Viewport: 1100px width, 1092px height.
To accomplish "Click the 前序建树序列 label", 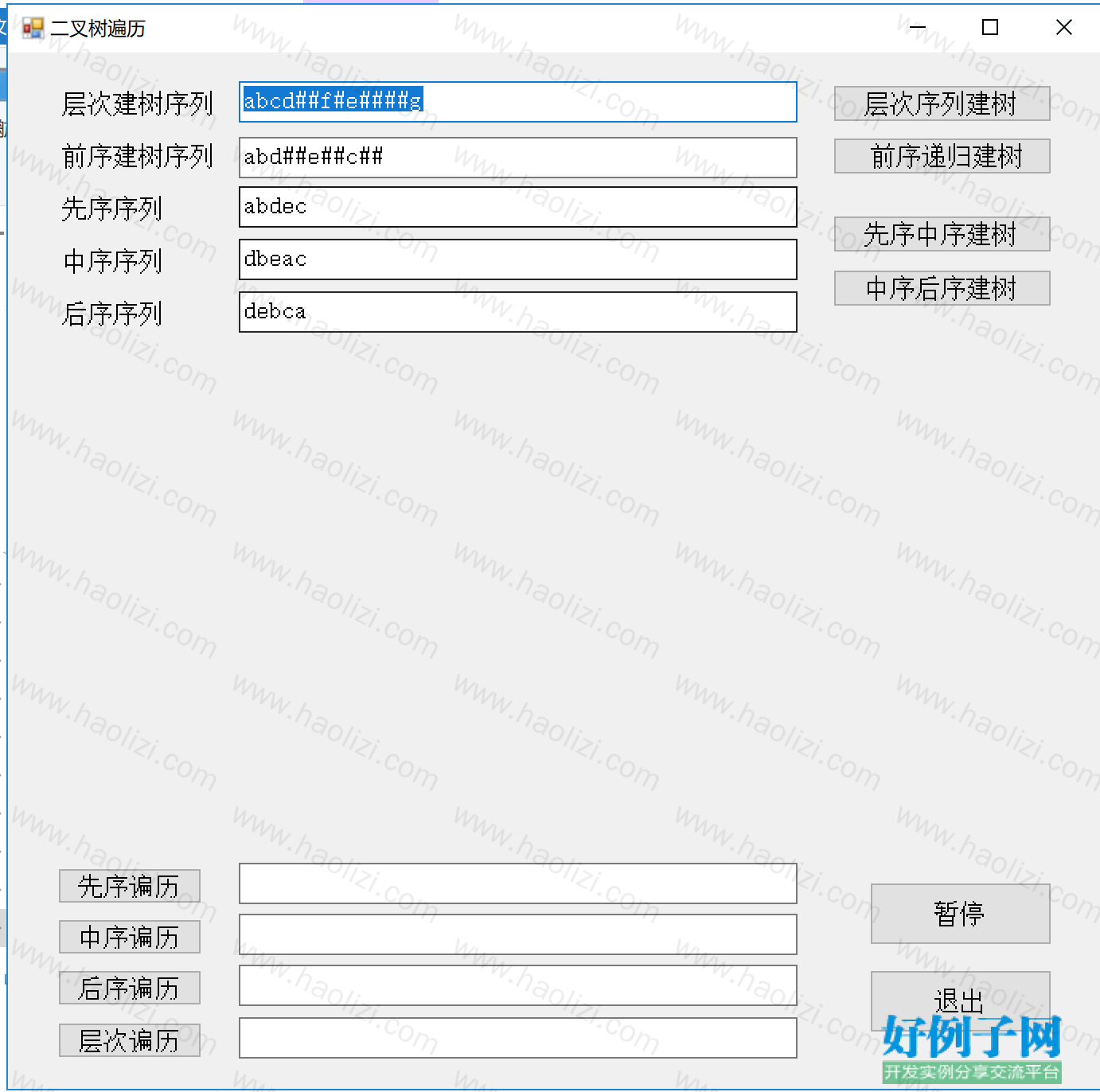I will (138, 156).
